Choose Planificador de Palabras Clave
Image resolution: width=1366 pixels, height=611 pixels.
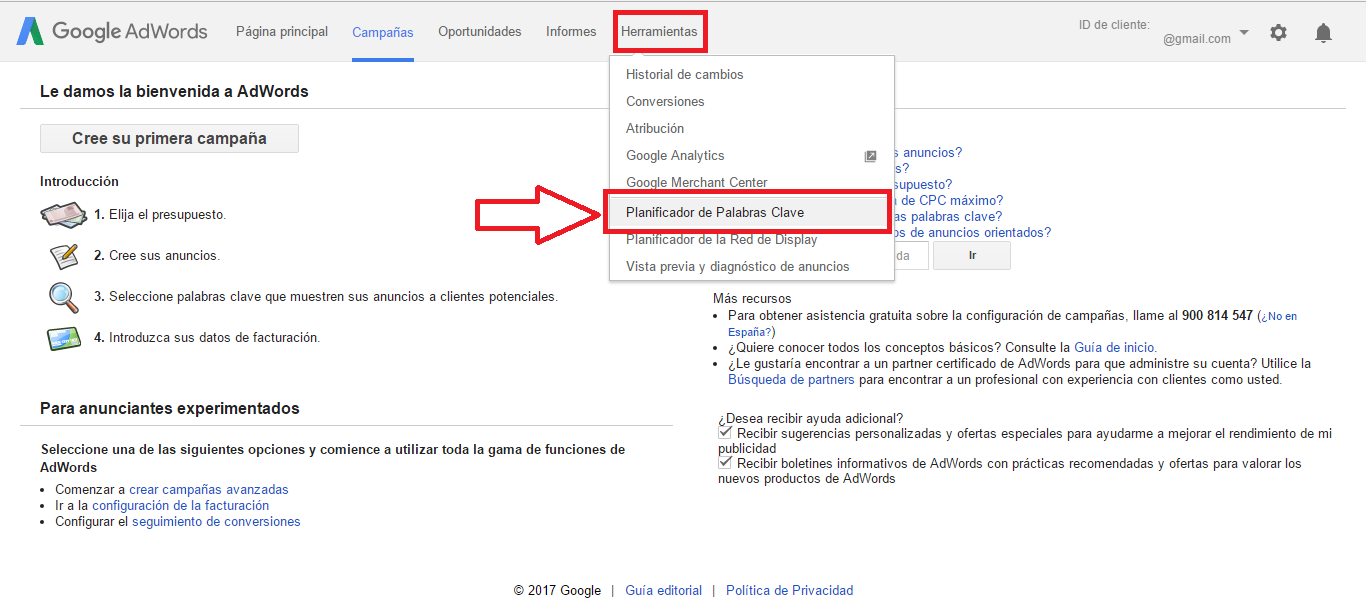pyautogui.click(x=748, y=212)
